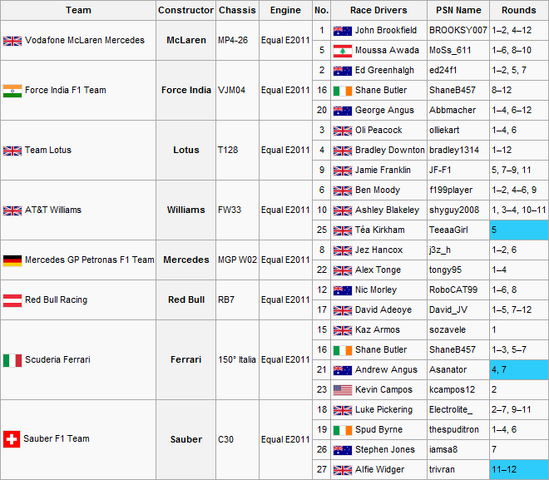Click the UK flag next to Ben Moody
Viewport: 549px width, 480px height.
coord(342,191)
